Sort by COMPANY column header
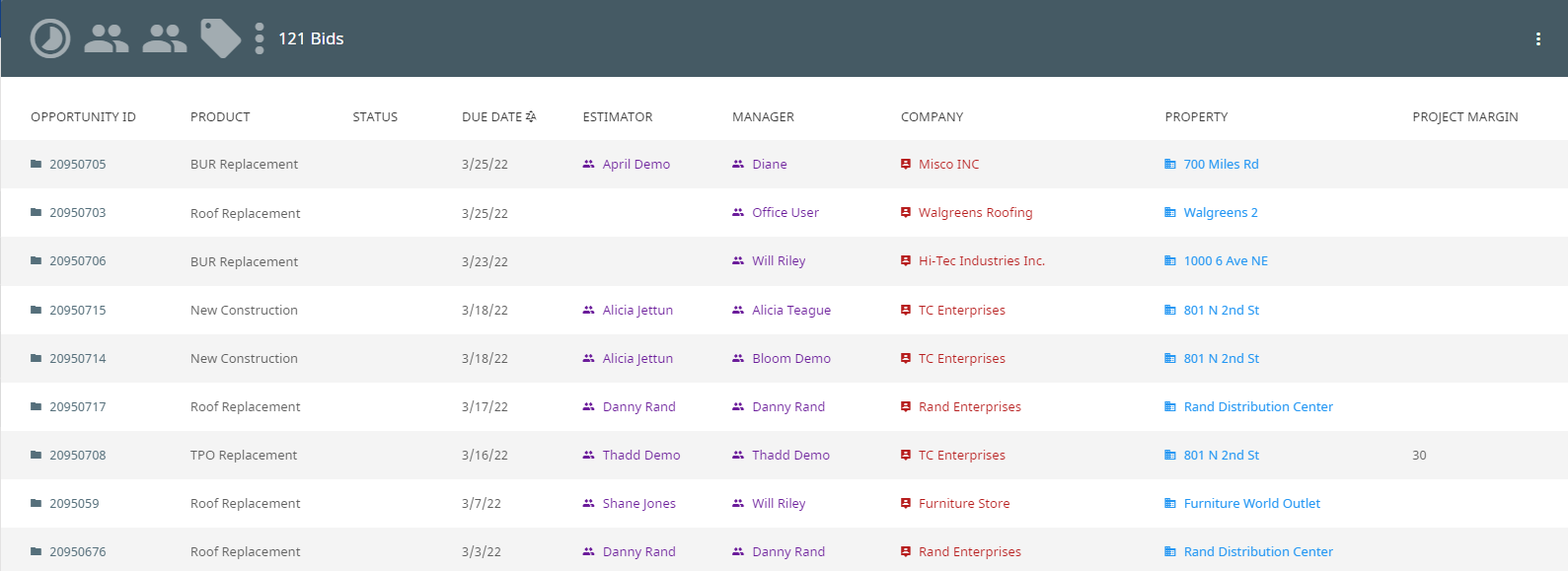Viewport: 1568px width, 571px height. (x=932, y=116)
